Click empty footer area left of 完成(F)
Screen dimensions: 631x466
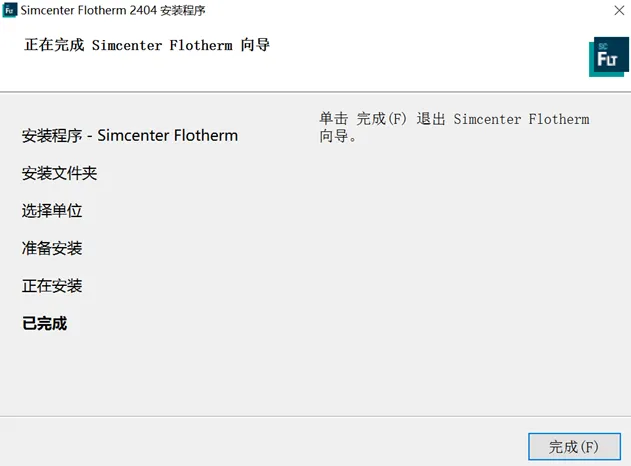270,445
